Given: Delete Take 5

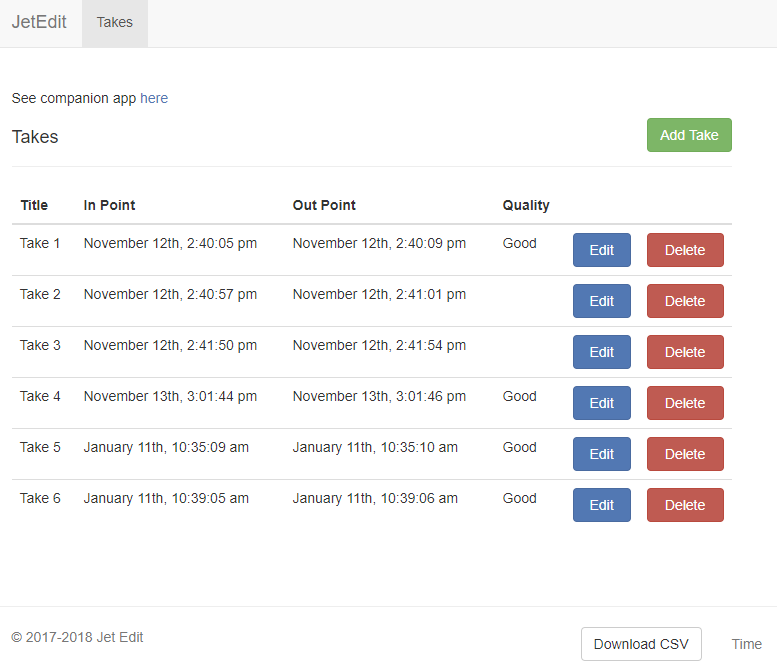Looking at the screenshot, I should click(685, 454).
